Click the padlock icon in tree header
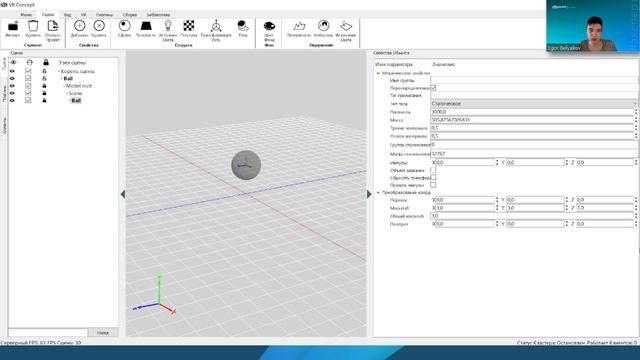This screenshot has height=360, width=640. coord(46,62)
